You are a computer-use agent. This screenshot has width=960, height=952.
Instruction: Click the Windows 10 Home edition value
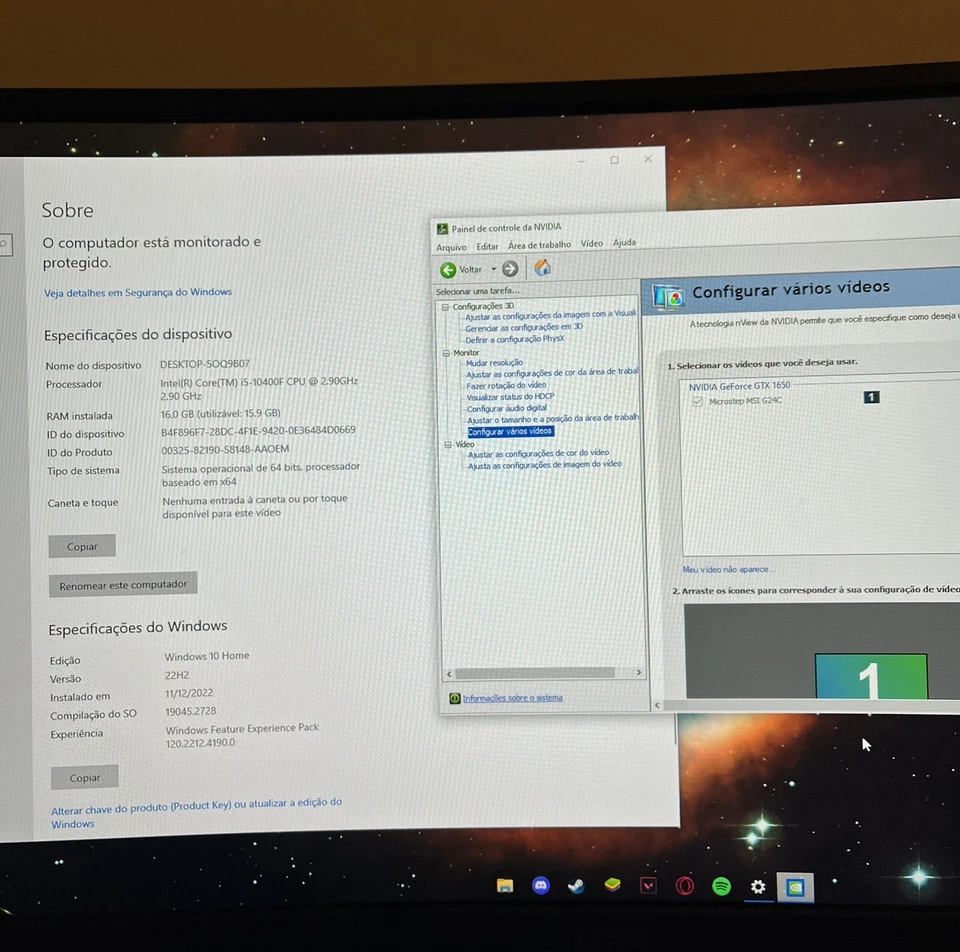click(207, 656)
